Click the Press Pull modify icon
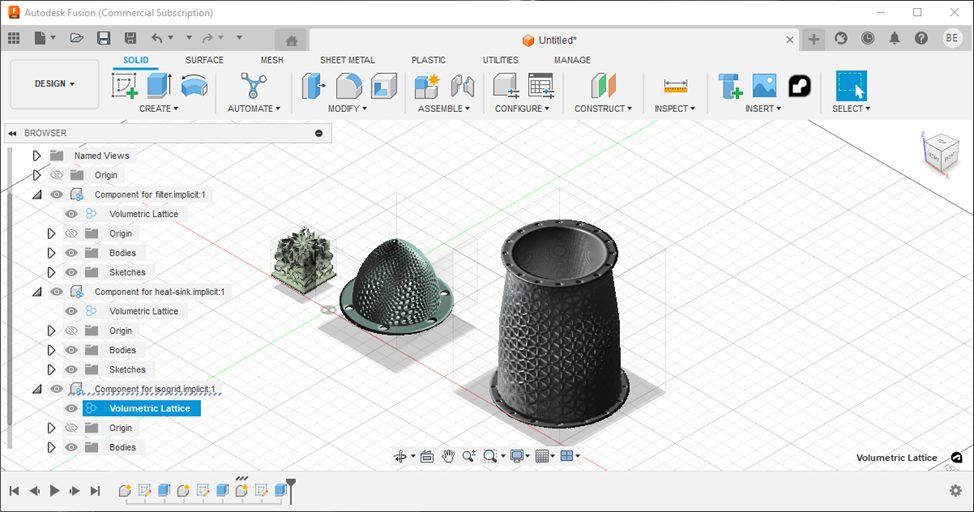 [315, 86]
